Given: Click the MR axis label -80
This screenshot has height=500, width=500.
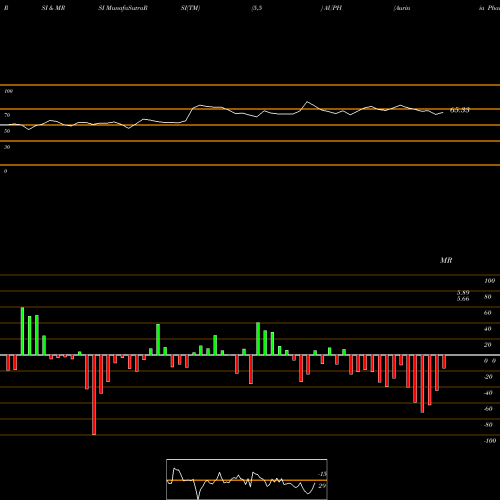Looking at the screenshot, I should tap(488, 425).
